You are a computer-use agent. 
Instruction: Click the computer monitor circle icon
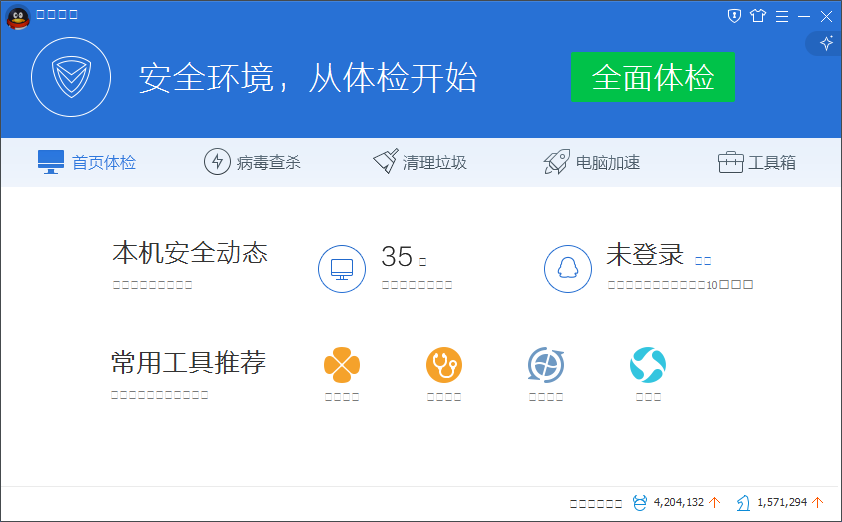click(x=342, y=268)
